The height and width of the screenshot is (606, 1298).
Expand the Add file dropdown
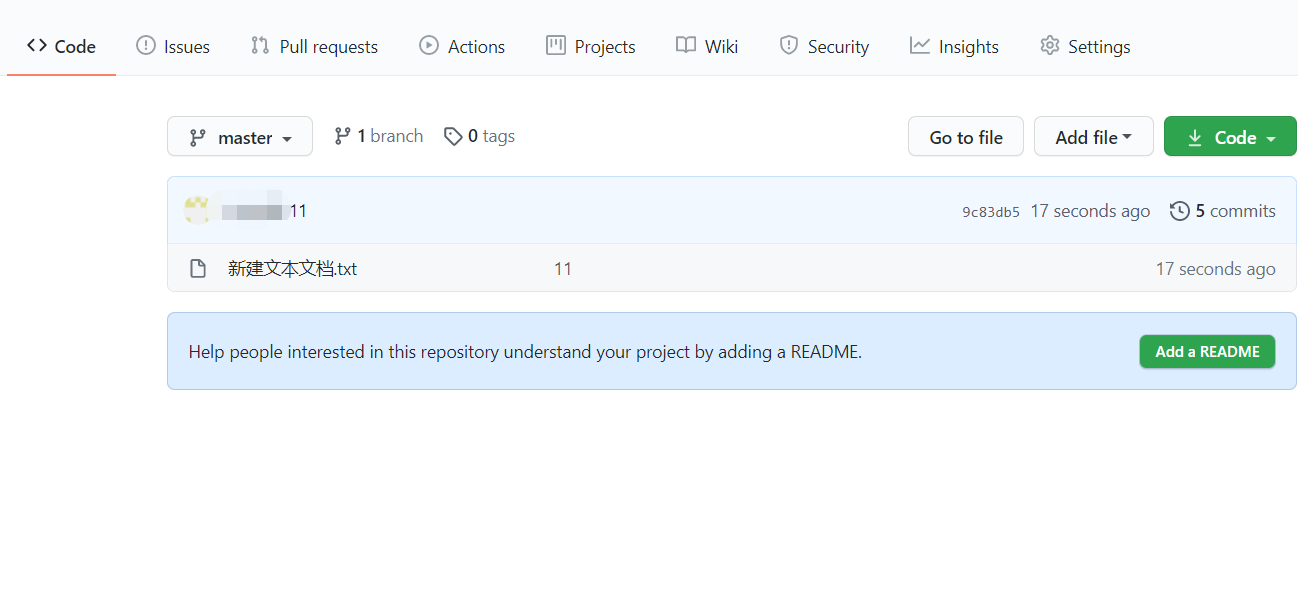[1094, 137]
